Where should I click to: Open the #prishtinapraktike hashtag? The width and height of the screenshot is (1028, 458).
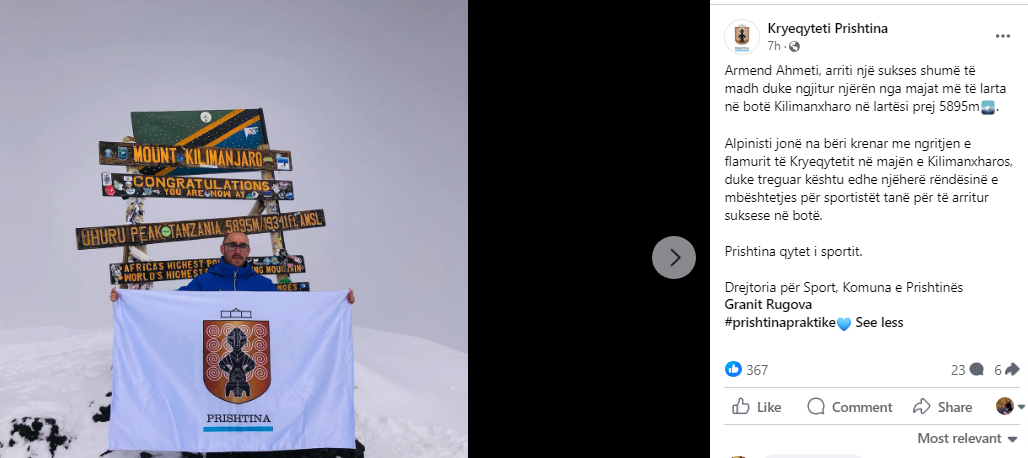pos(780,322)
